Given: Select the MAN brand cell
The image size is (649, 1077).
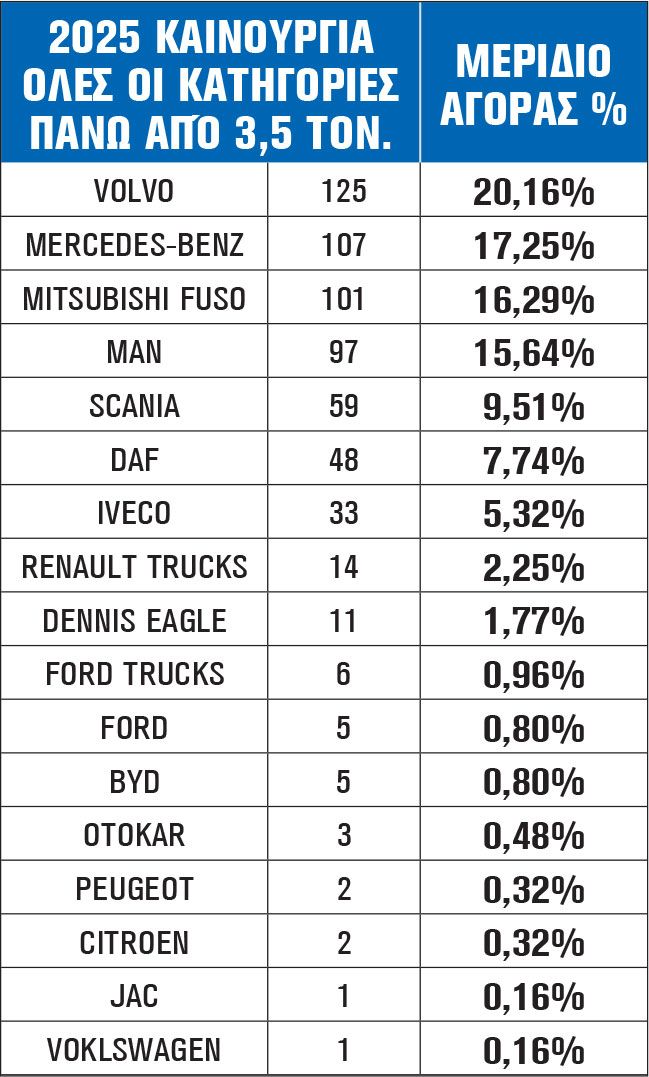Looking at the screenshot, I should [134, 352].
